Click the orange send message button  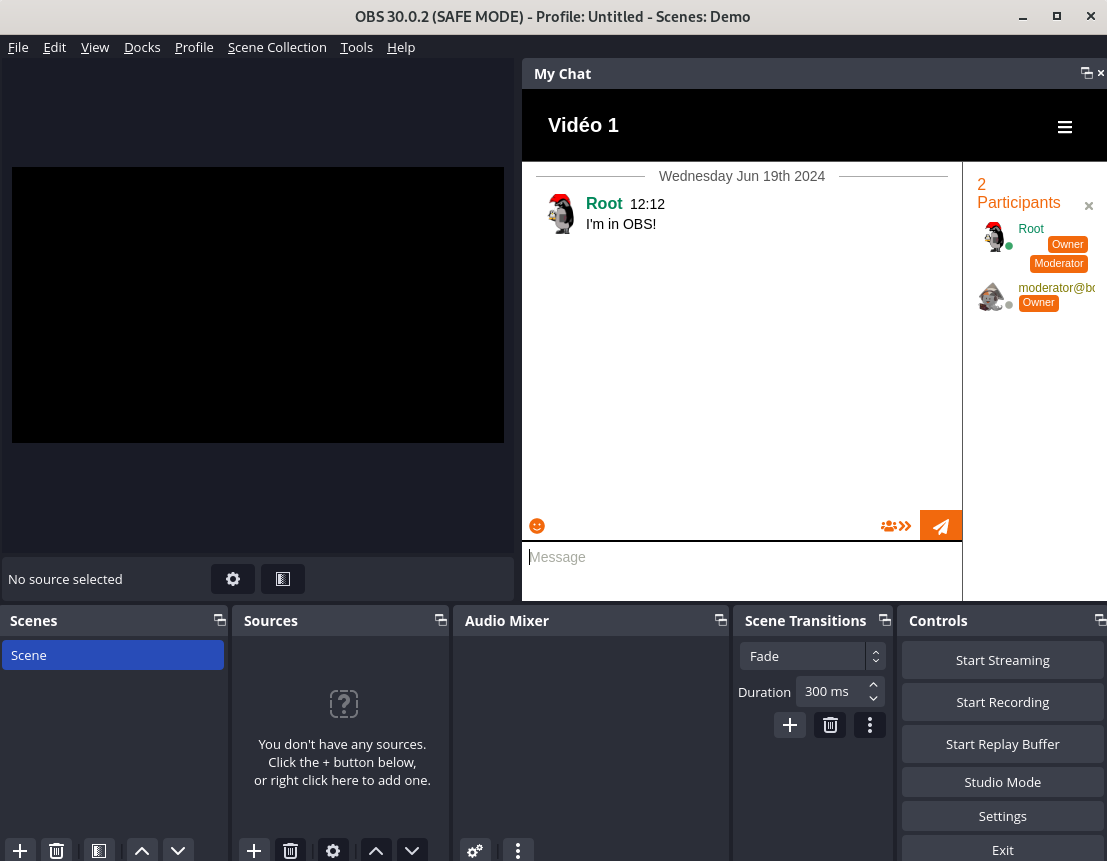click(x=940, y=526)
